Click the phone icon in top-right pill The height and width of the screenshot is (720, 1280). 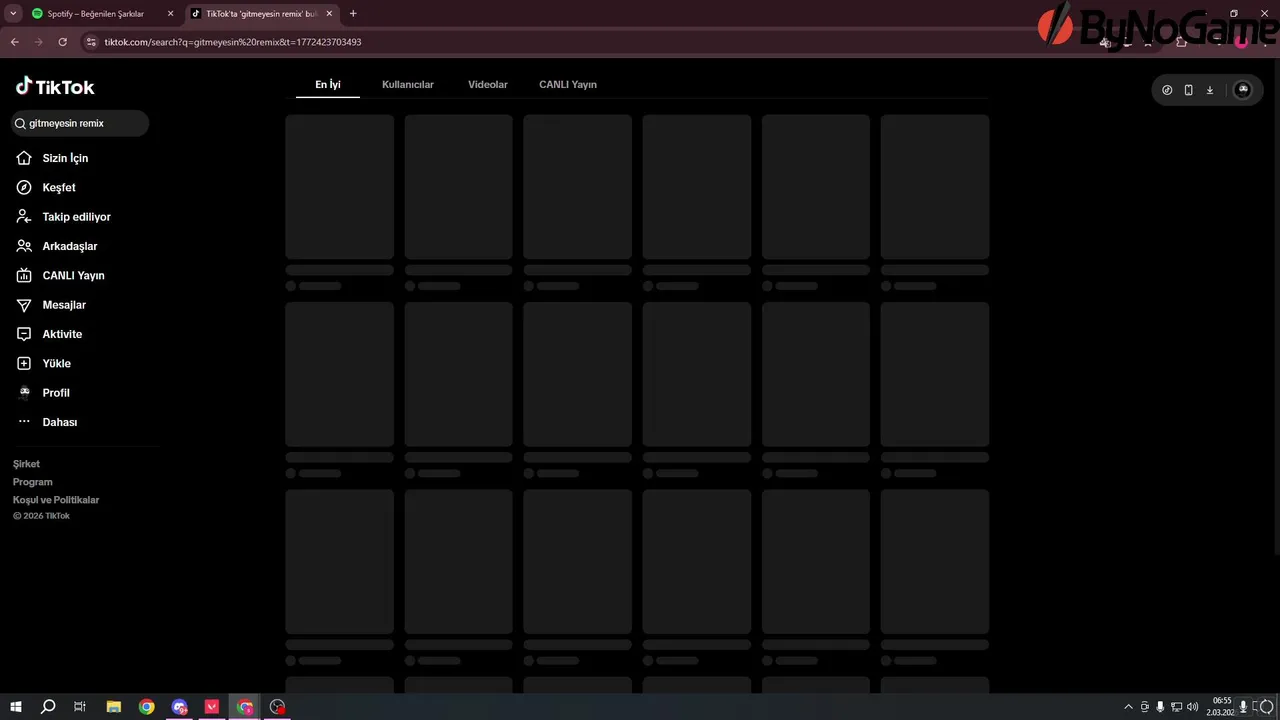tap(1188, 90)
